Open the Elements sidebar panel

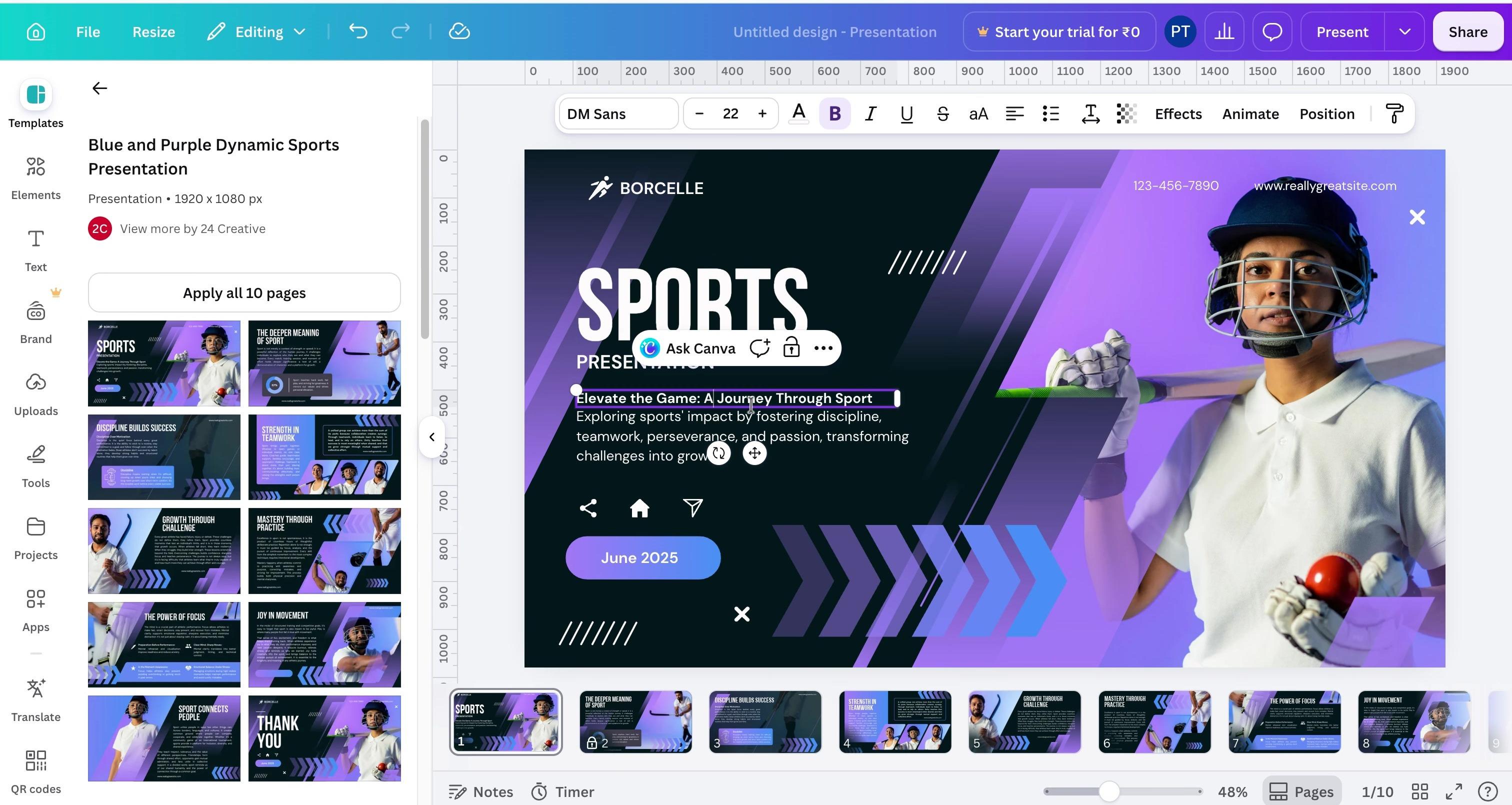click(x=36, y=178)
